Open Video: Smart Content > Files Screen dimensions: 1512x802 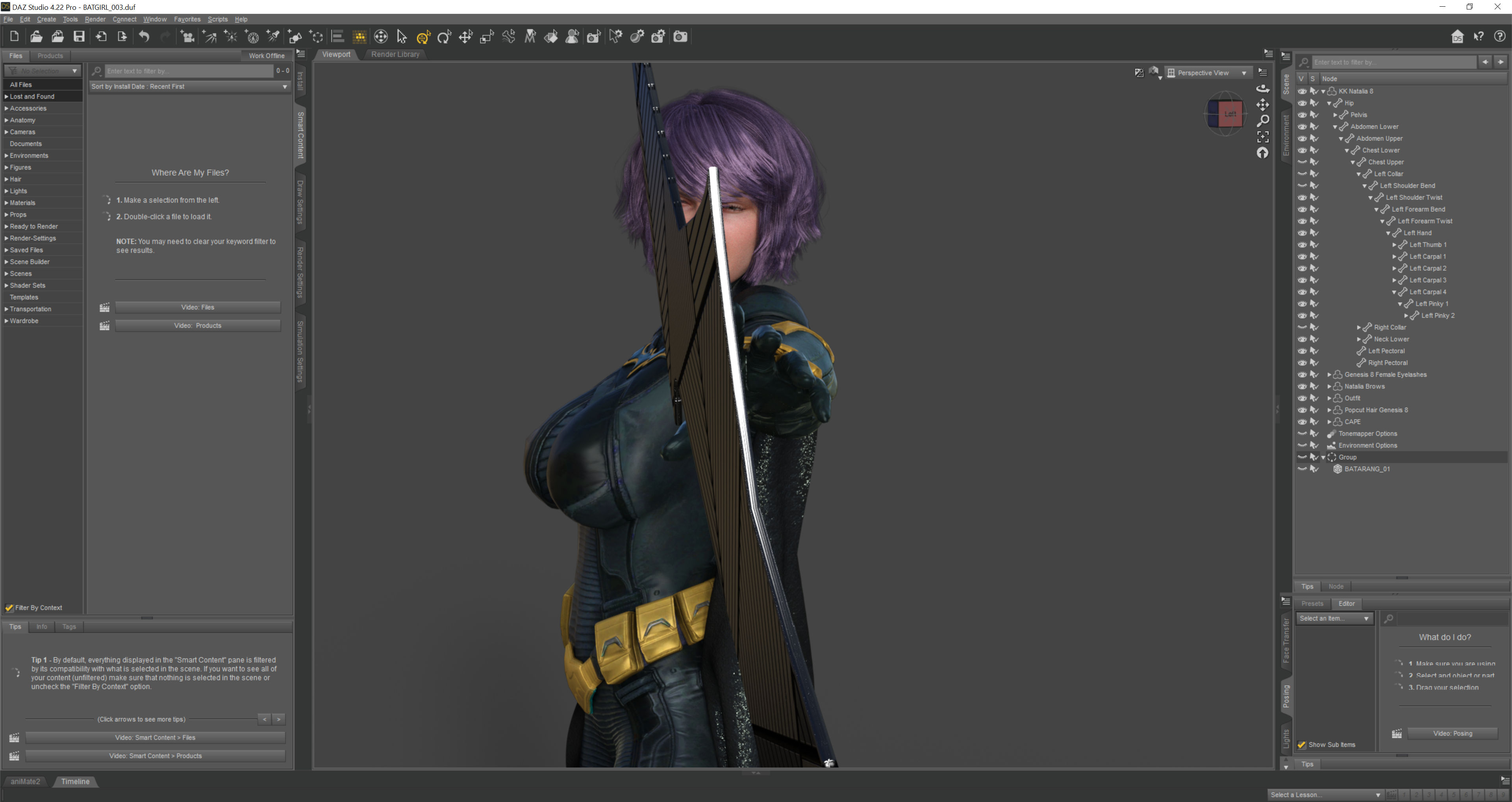pos(155,737)
